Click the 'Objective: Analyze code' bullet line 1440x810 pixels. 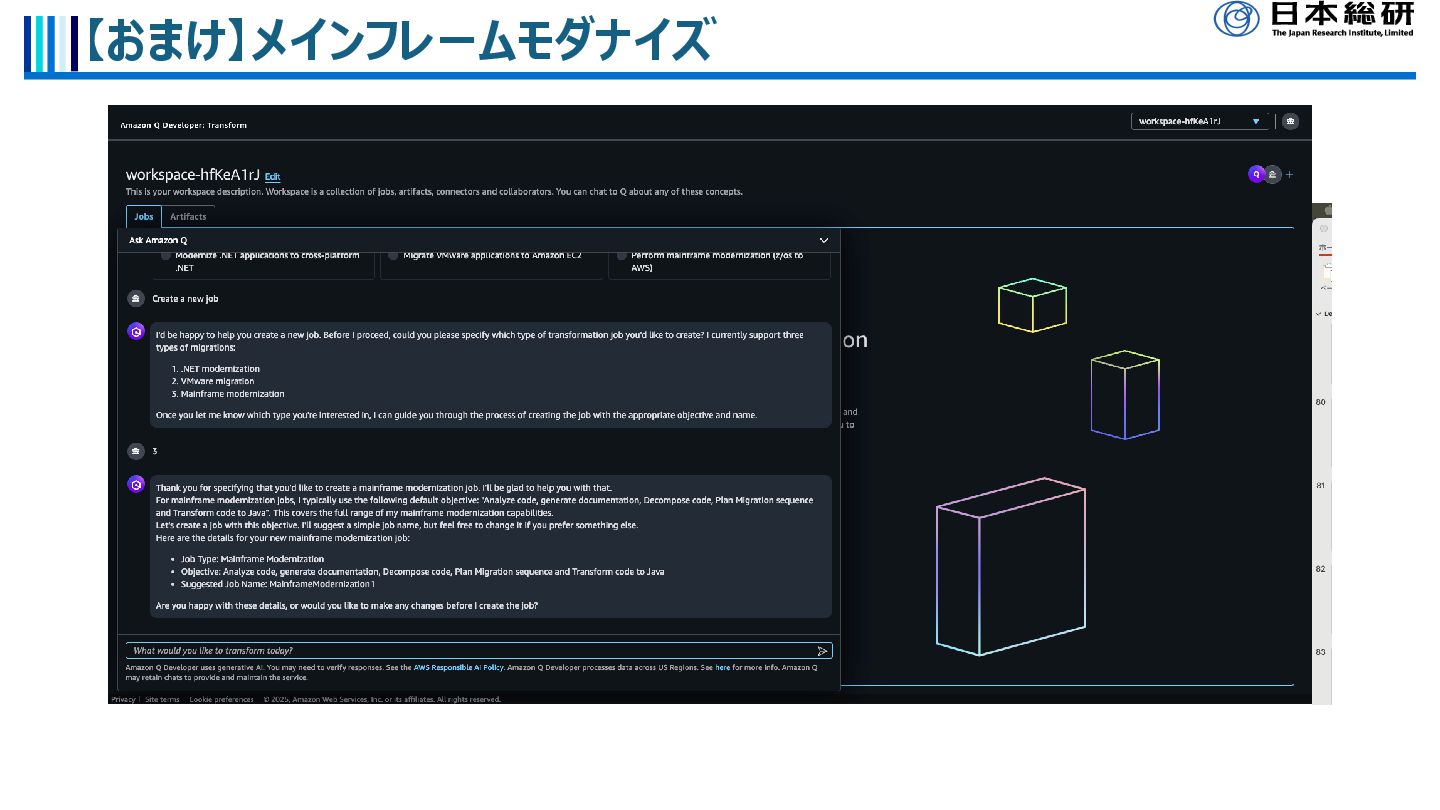tap(423, 572)
